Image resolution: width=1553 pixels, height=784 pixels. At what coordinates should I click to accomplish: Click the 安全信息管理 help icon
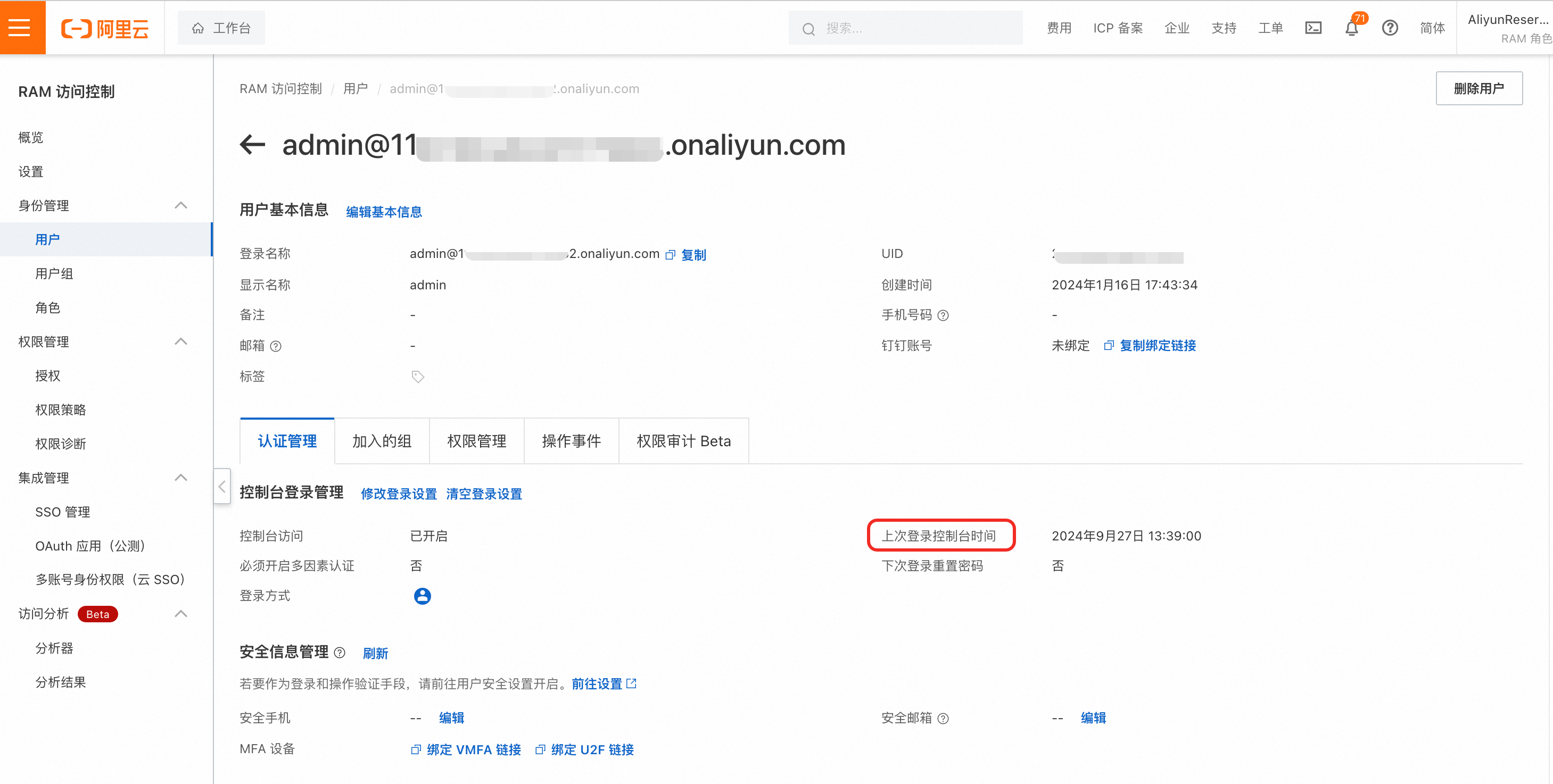pos(340,653)
